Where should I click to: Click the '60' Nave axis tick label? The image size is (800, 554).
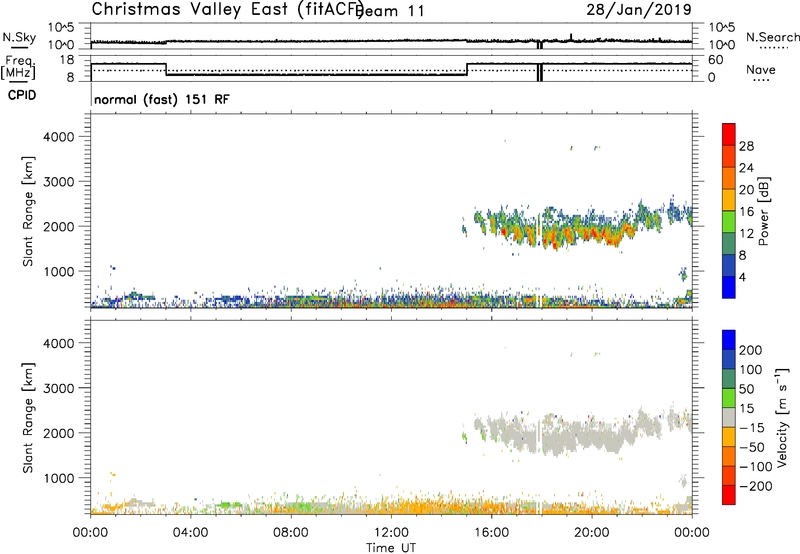(716, 60)
